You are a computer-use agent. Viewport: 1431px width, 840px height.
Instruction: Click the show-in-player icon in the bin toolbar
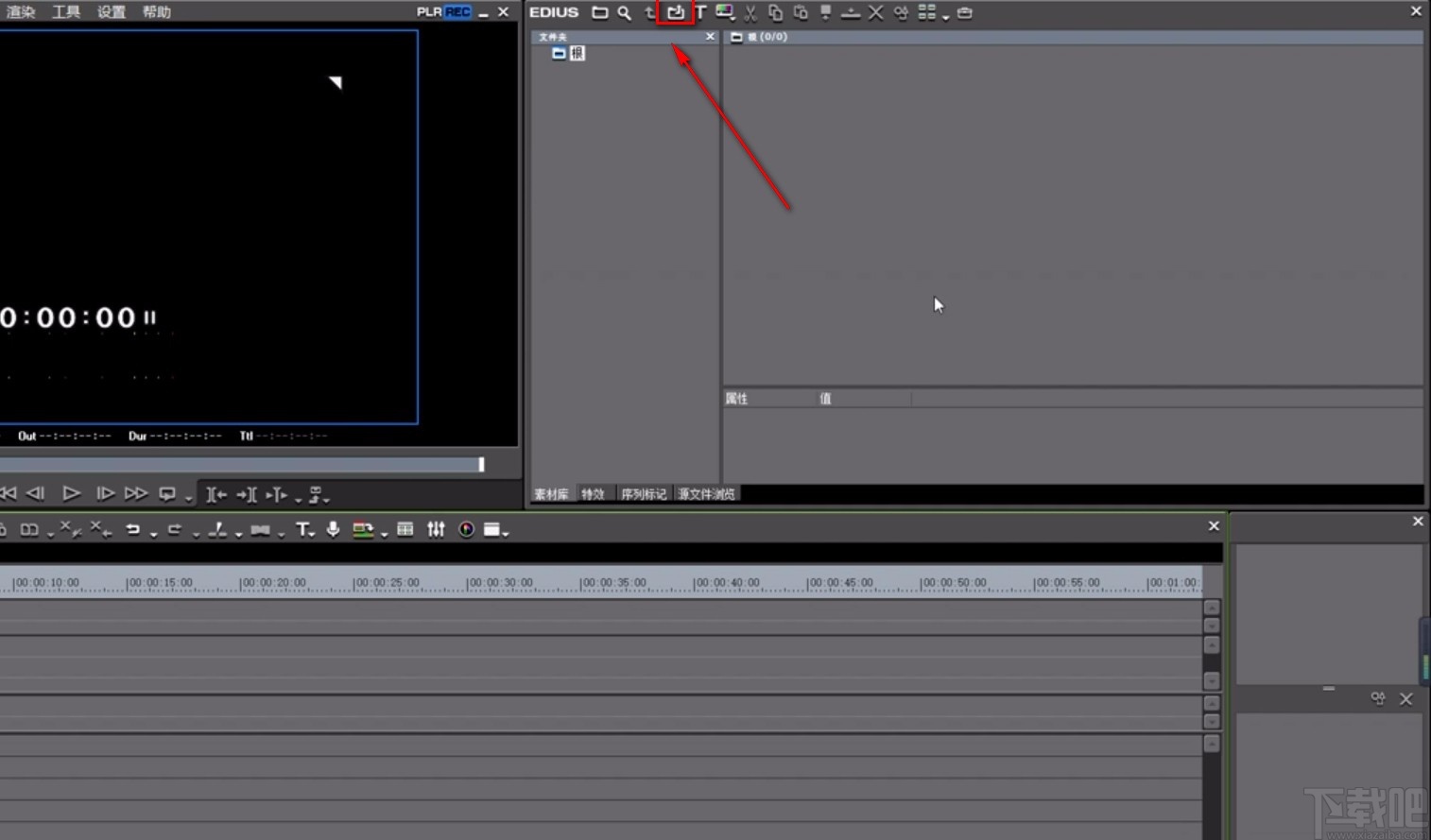coord(825,12)
